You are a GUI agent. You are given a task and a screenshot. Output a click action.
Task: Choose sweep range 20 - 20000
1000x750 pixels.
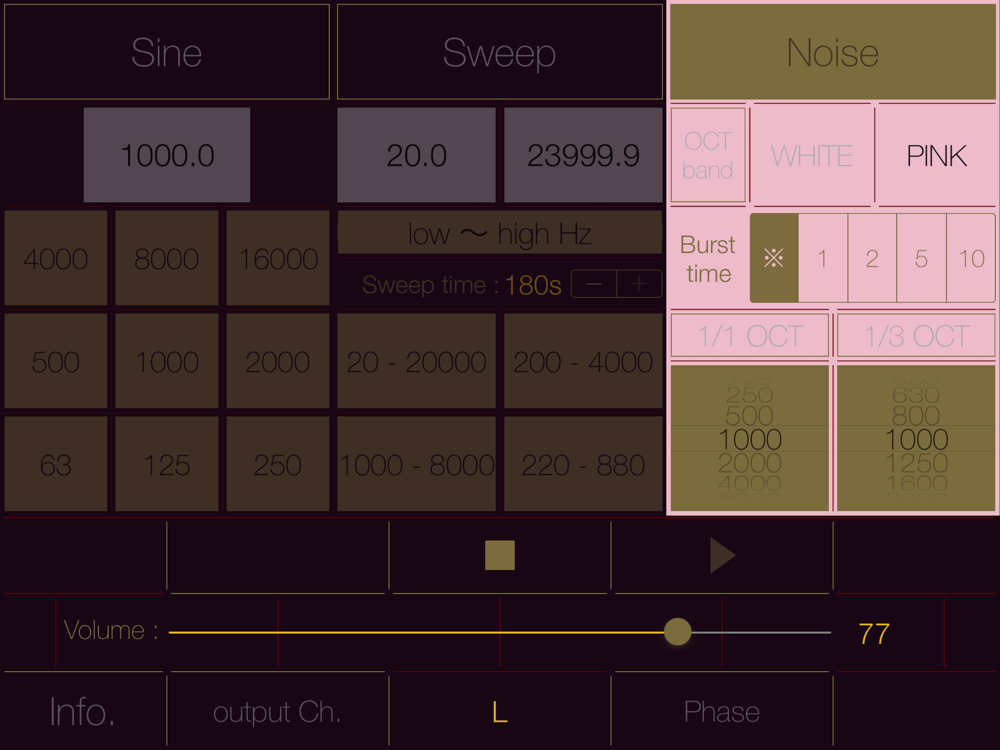(x=416, y=361)
